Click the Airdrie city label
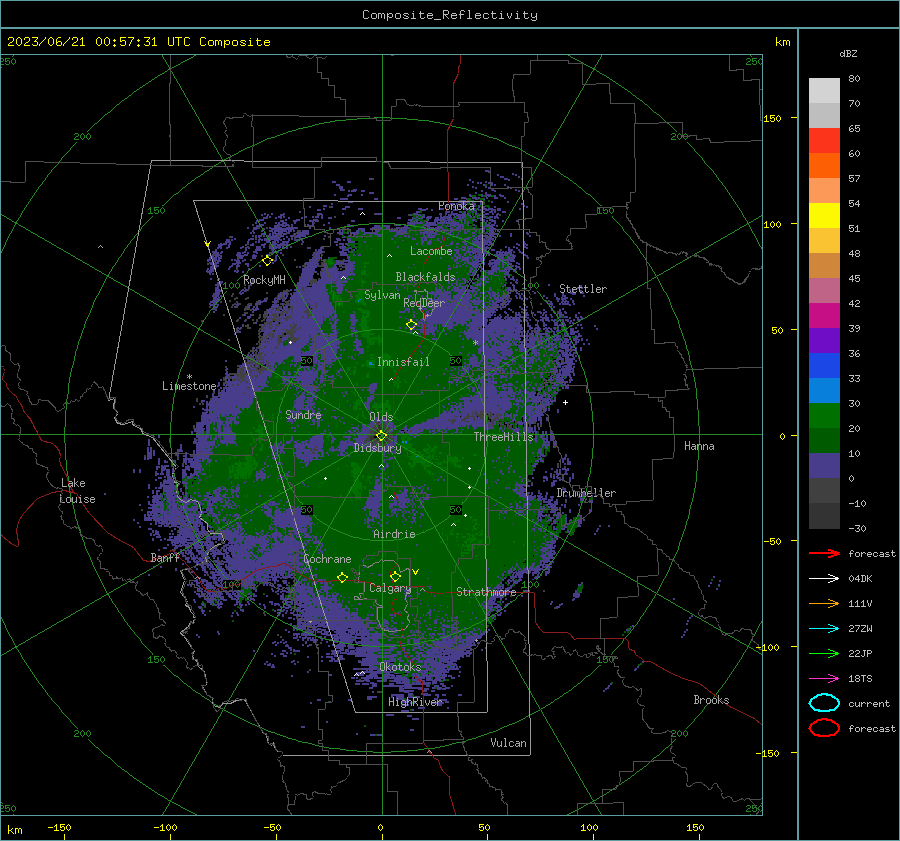Screen dimensions: 900x841 pos(394,534)
